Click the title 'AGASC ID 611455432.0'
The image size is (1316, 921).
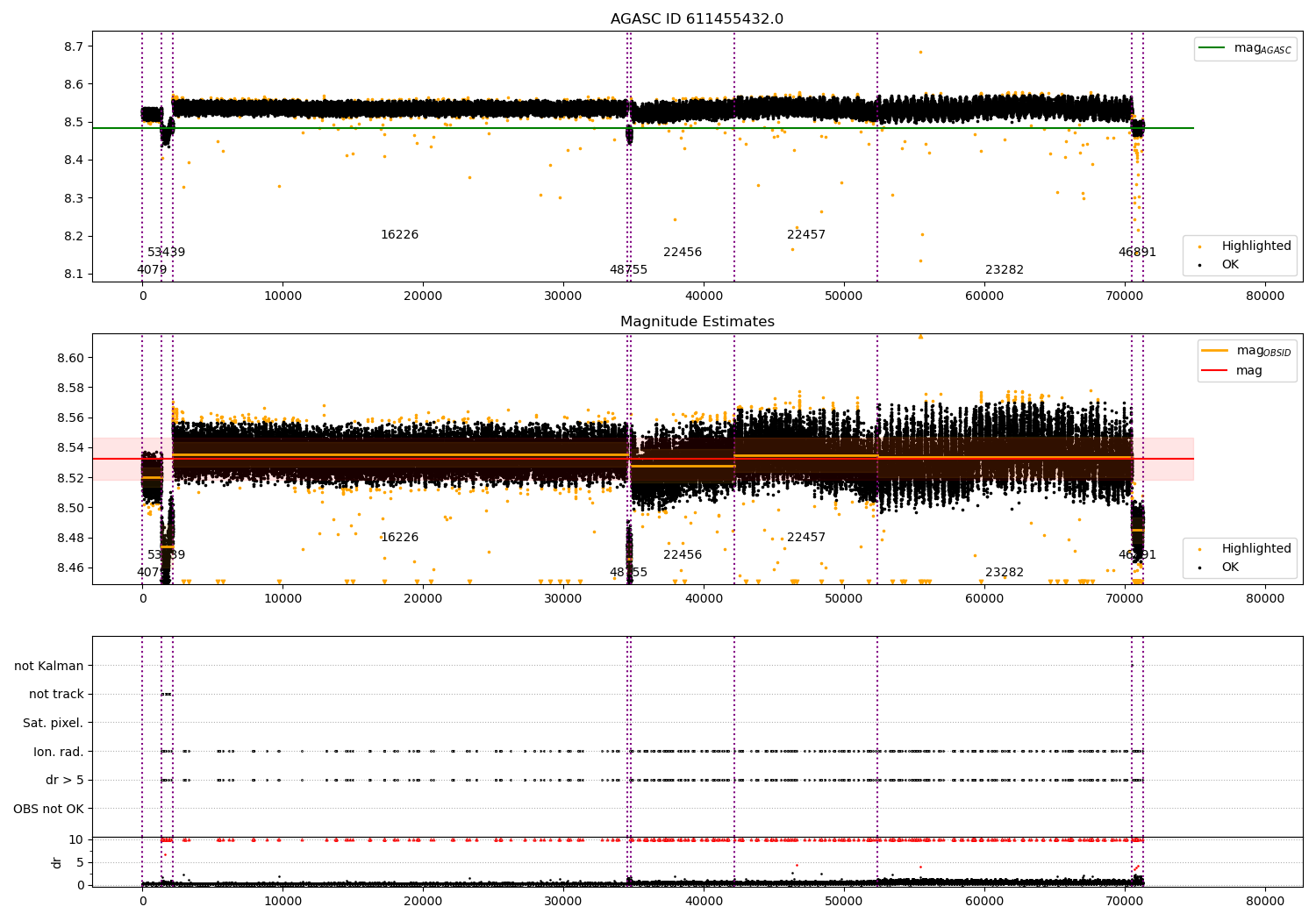tap(697, 19)
